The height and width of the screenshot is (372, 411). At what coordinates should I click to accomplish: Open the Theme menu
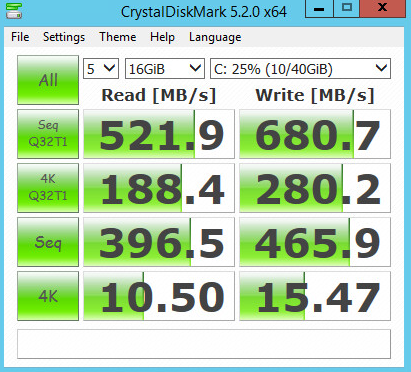[x=118, y=37]
